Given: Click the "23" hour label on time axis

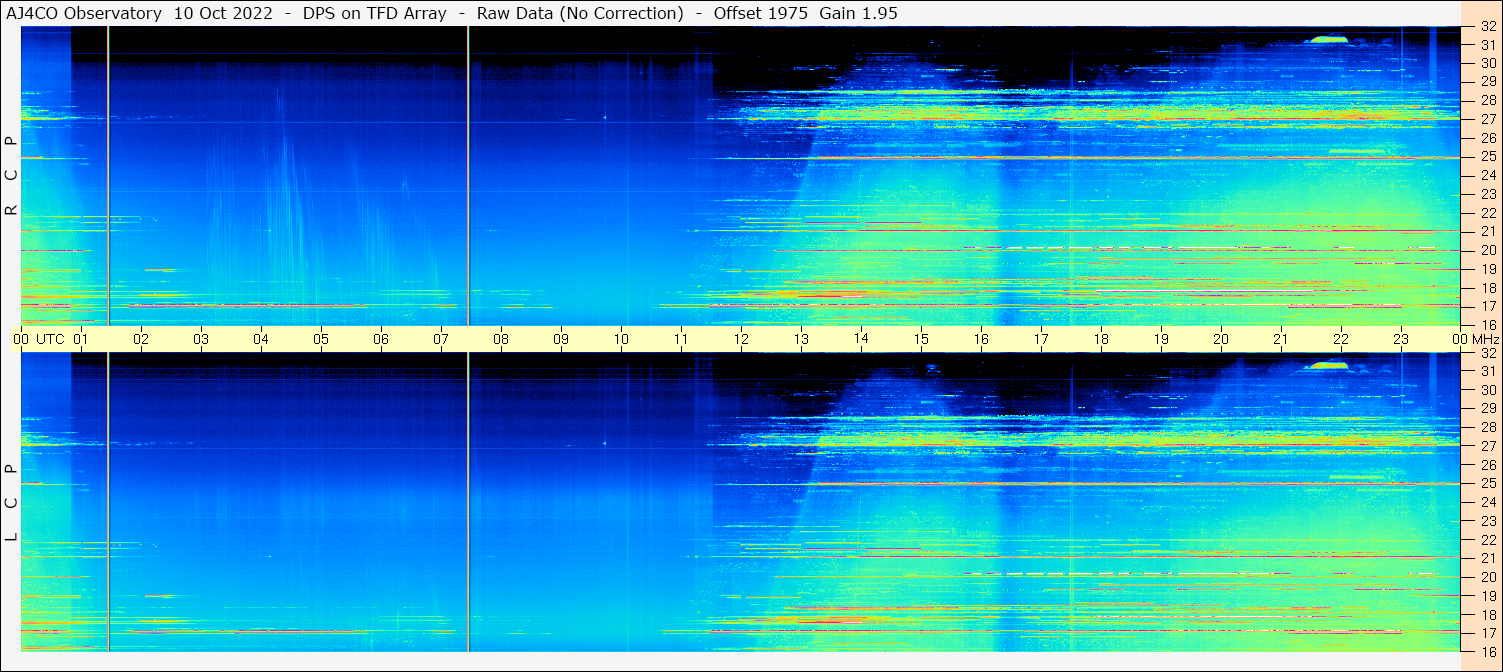Looking at the screenshot, I should [x=1401, y=339].
